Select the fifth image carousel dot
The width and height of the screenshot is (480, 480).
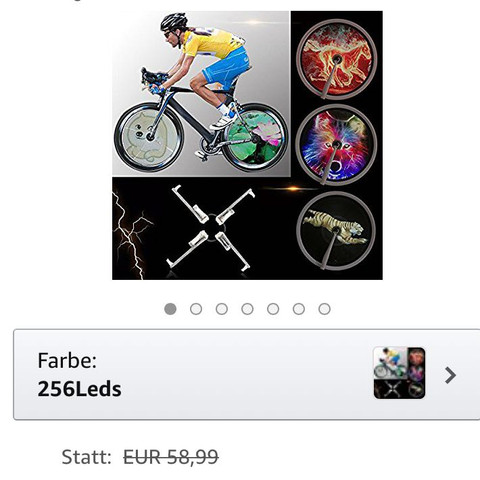pyautogui.click(x=273, y=309)
